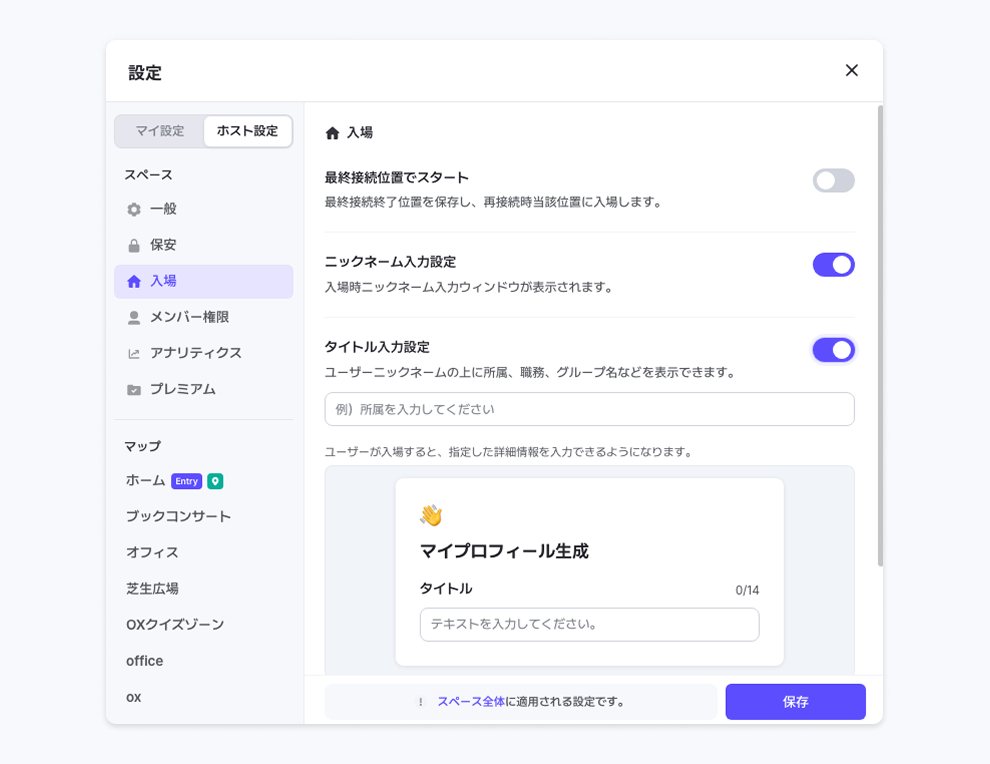Turn off the タイトル入力設定 toggle
990x764 pixels.
pos(833,350)
